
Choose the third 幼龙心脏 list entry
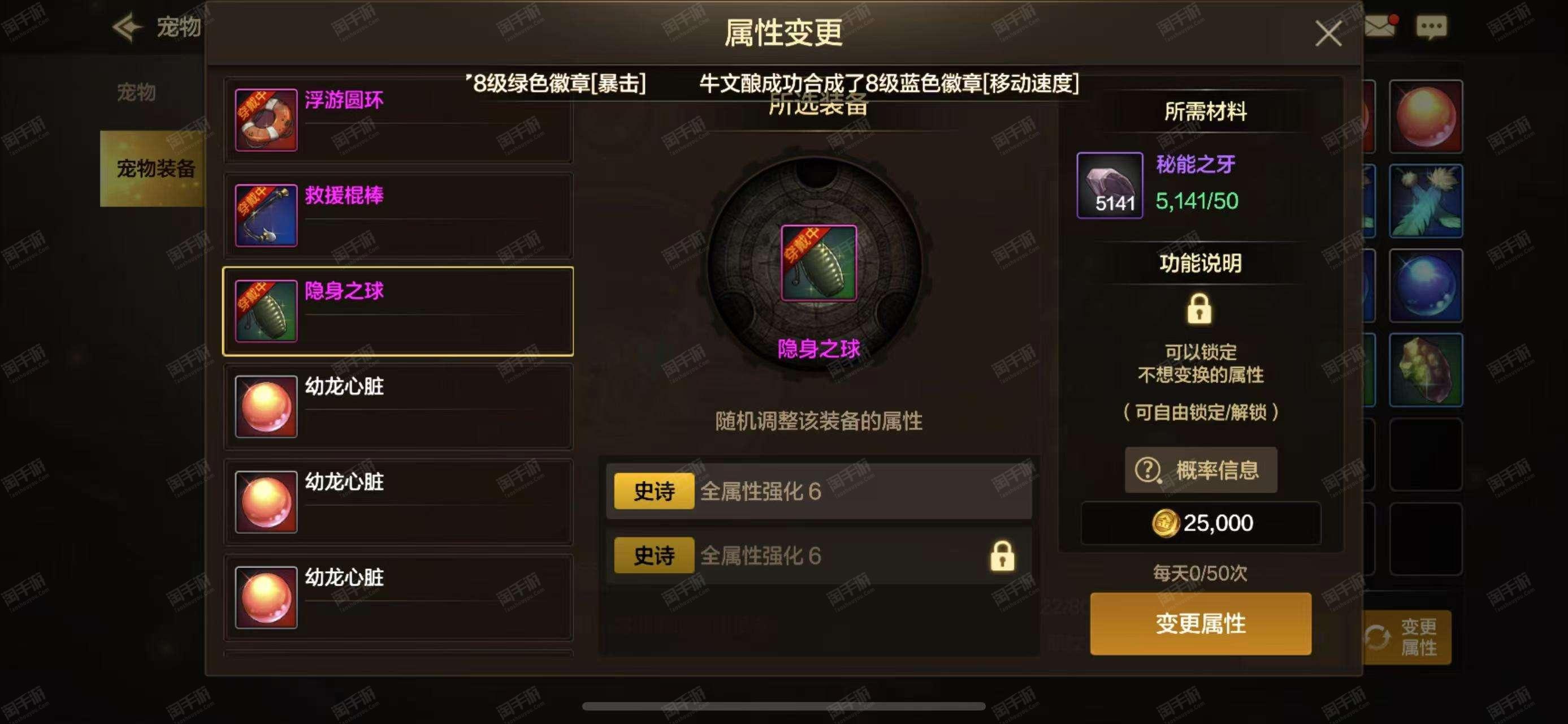pos(398,597)
